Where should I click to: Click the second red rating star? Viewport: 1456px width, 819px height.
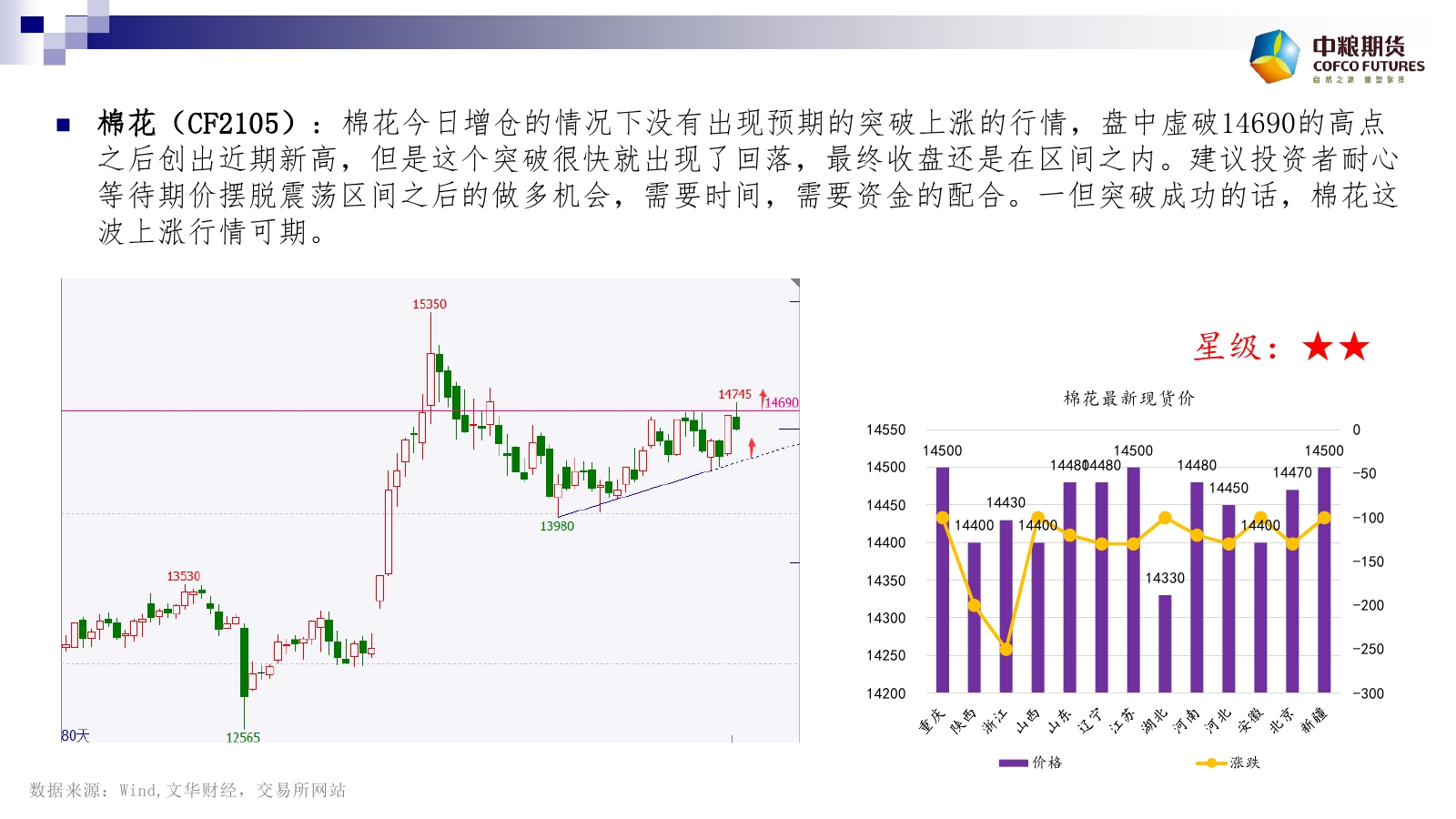click(x=1354, y=347)
